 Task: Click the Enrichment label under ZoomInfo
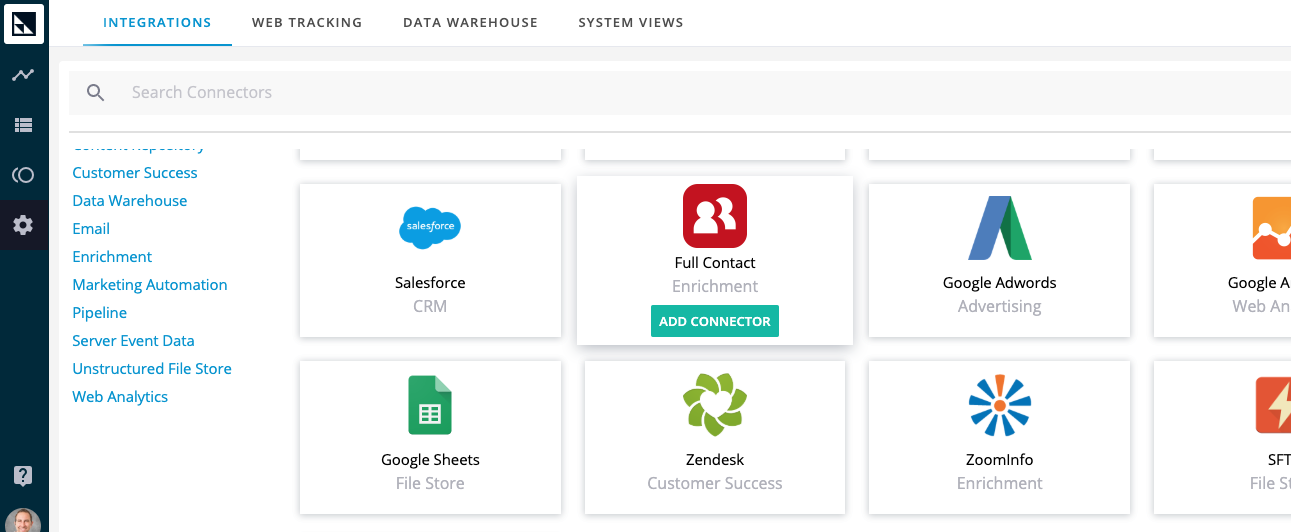999,483
